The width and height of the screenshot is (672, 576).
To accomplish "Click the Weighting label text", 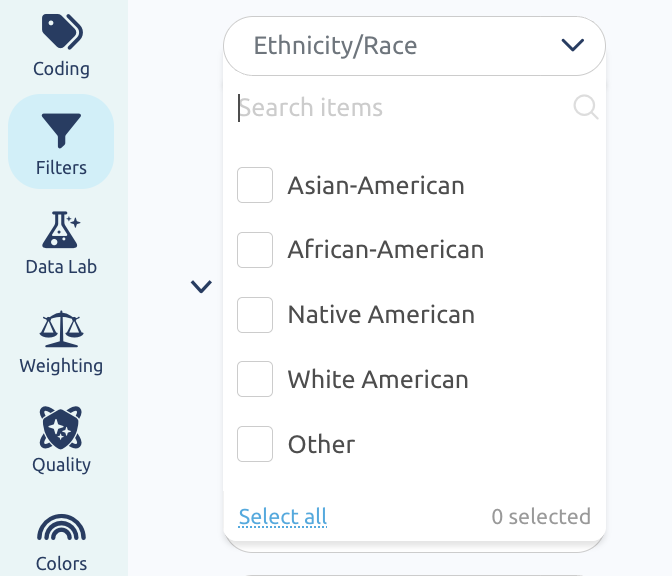I will pyautogui.click(x=61, y=366).
